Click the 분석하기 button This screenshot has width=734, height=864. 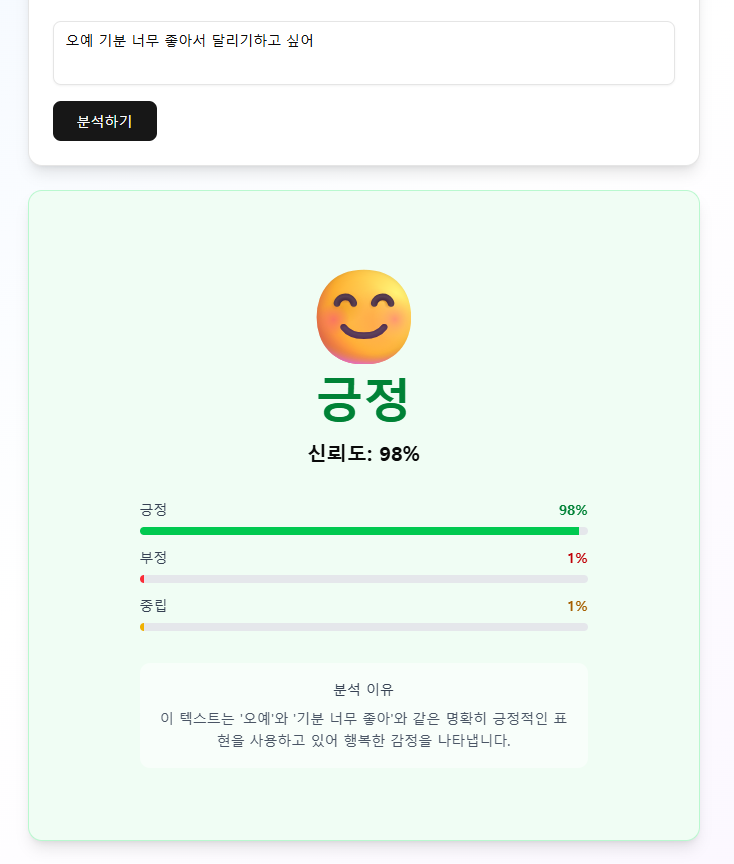tap(105, 121)
